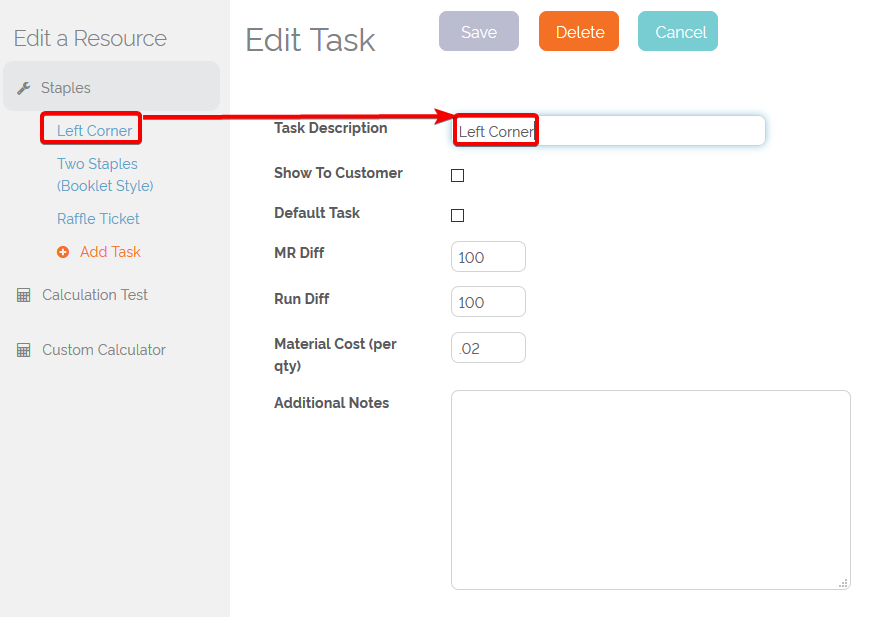The width and height of the screenshot is (871, 617).
Task: Cancel editing the task
Action: 678,31
